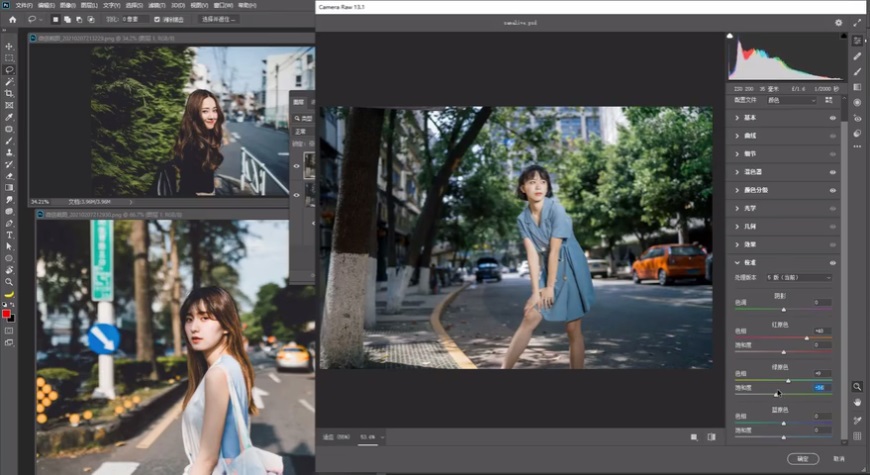Select the Move tool in Photoshop toolbar
The height and width of the screenshot is (475, 870).
click(9, 46)
